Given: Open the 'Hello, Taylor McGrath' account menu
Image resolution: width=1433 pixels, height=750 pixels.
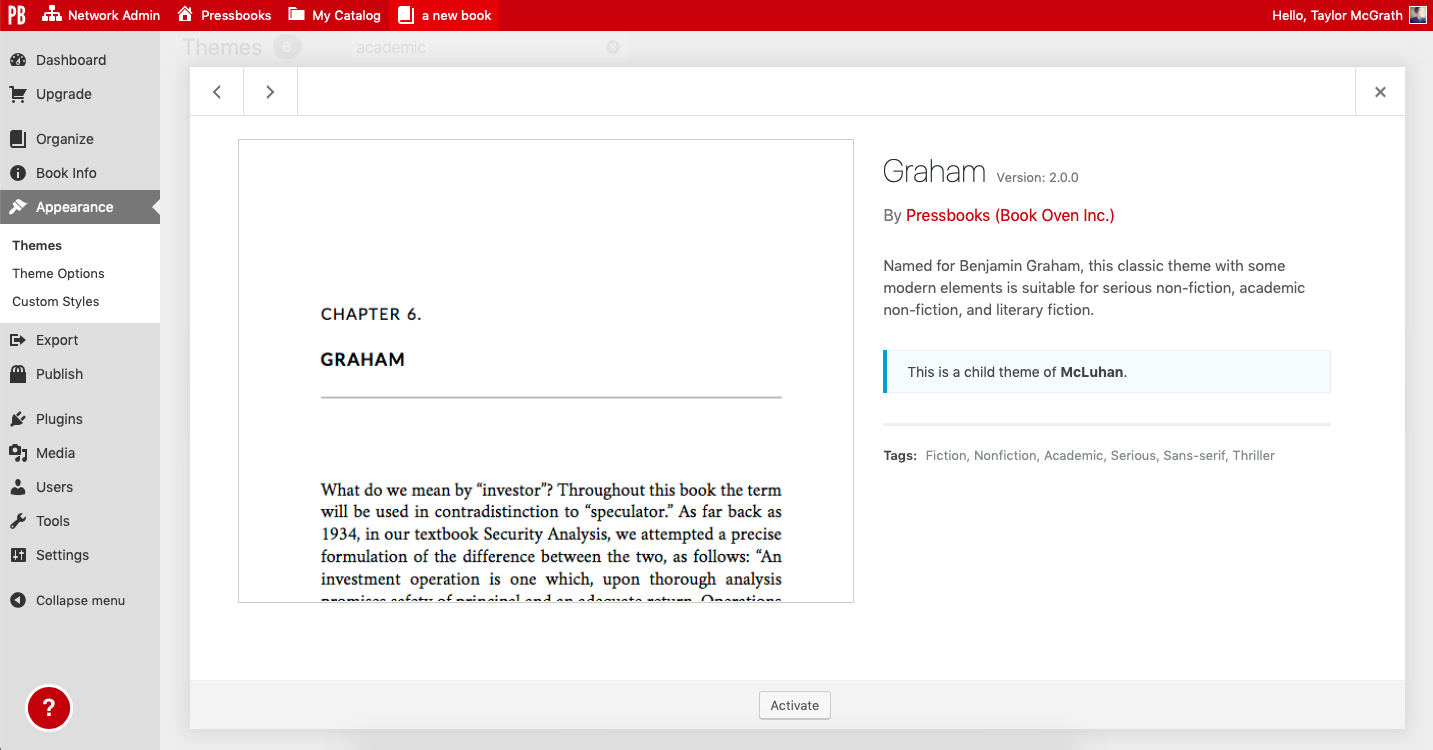Looking at the screenshot, I should [1348, 15].
